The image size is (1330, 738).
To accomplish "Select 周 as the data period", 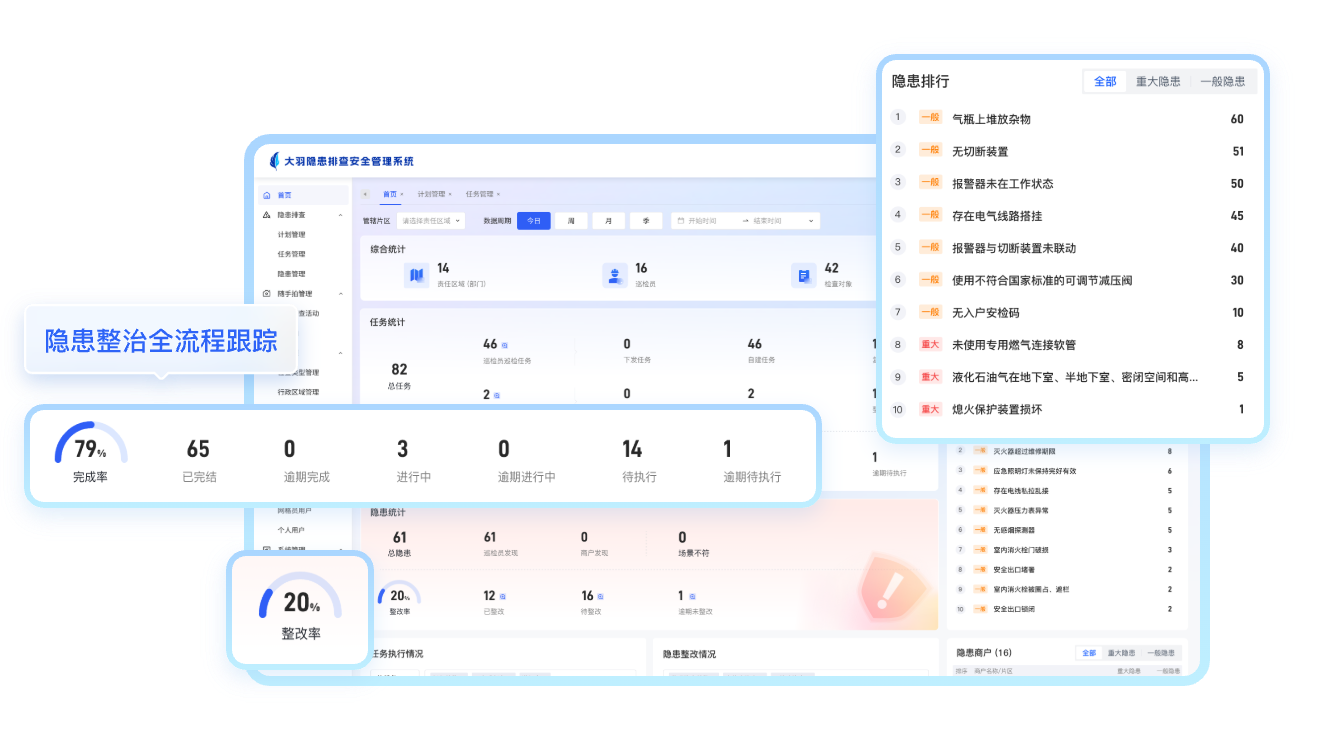I will click(571, 220).
